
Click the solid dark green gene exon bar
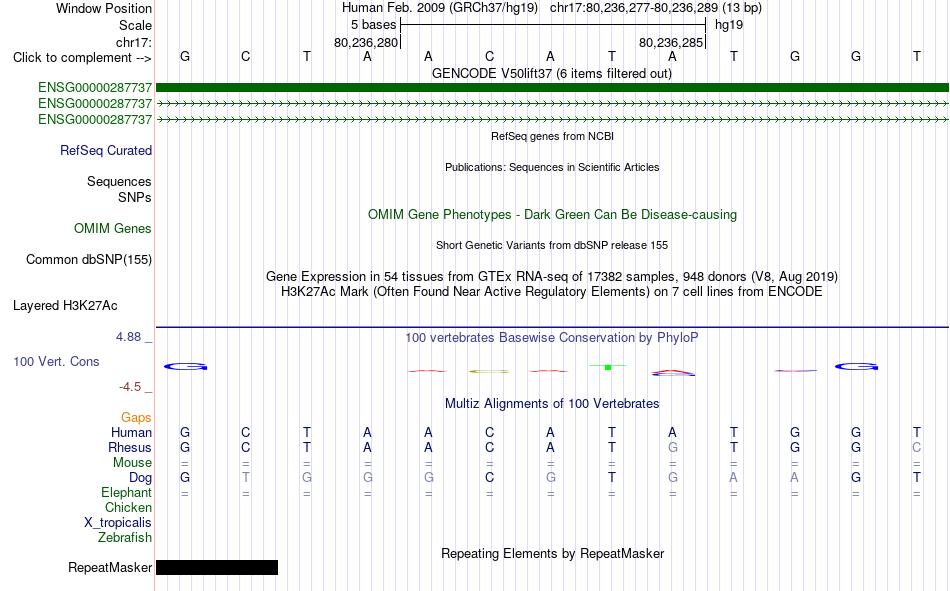(553, 87)
